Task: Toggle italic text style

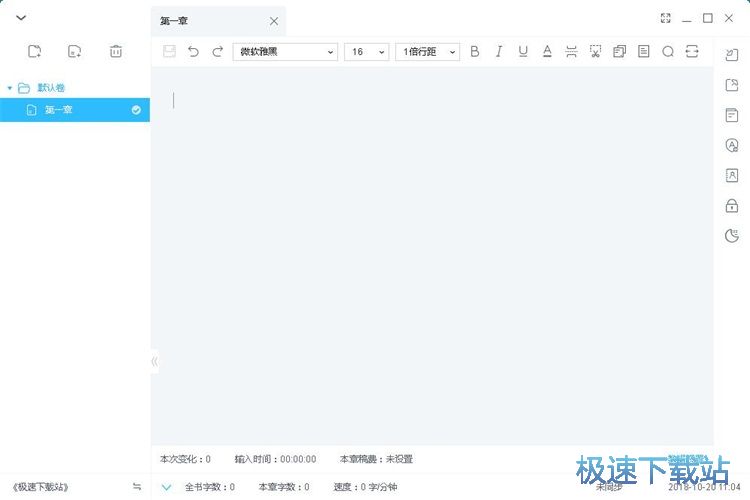Action: pyautogui.click(x=498, y=51)
